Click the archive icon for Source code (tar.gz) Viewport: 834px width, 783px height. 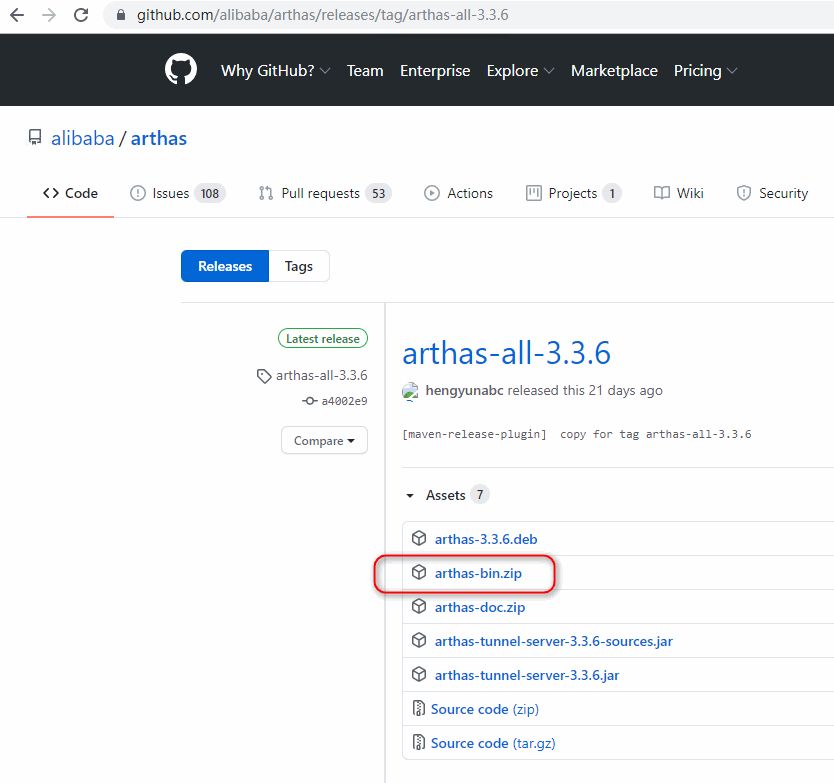419,743
